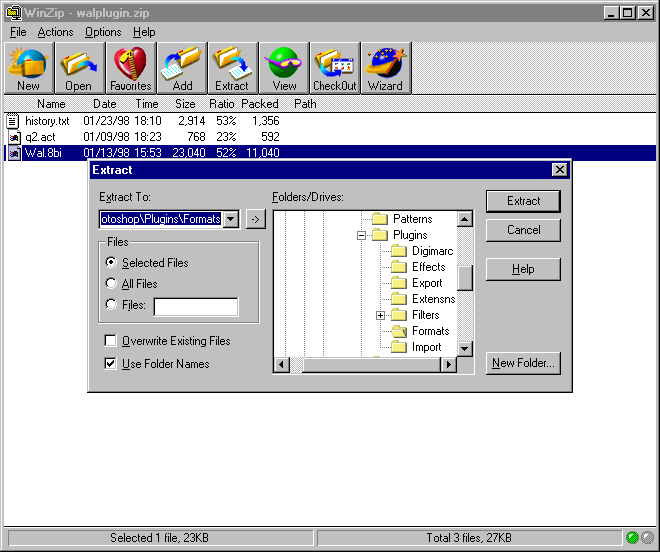Select the q2.act file name
The width and height of the screenshot is (660, 552).
click(40, 137)
